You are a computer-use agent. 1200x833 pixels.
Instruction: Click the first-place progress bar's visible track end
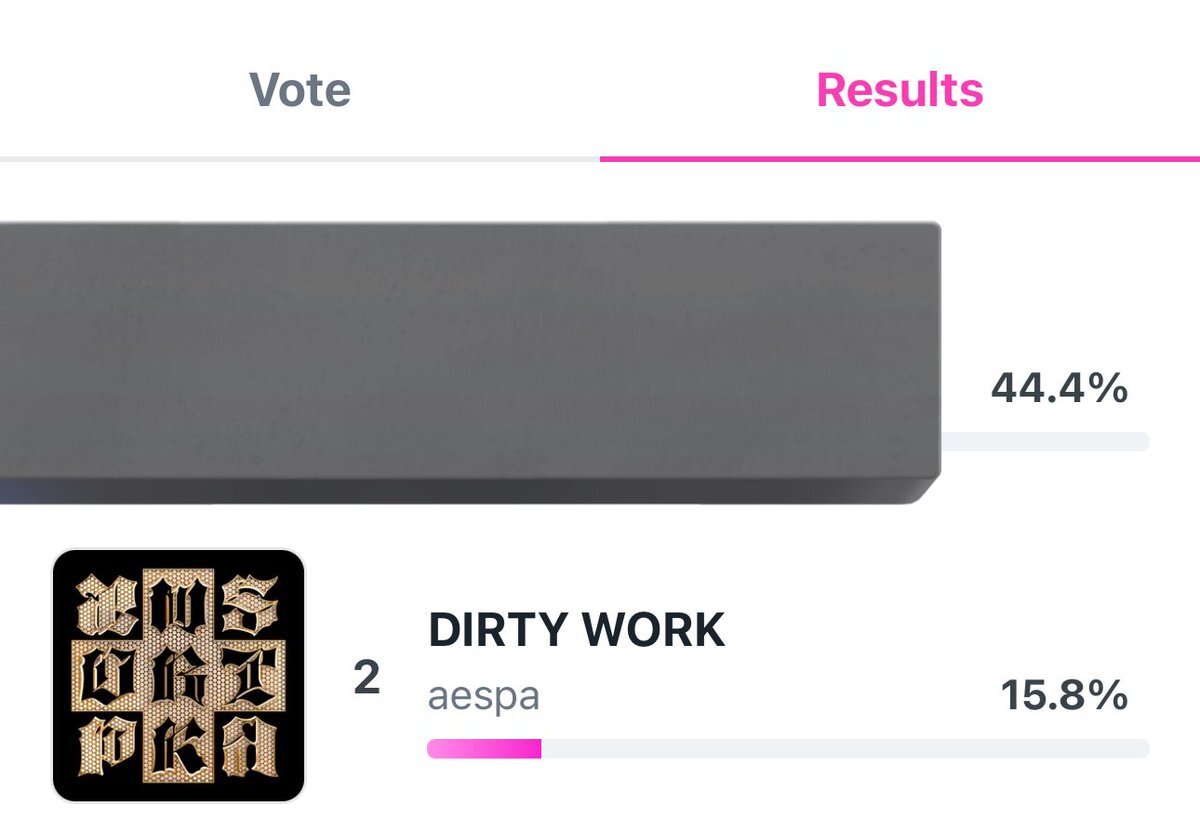[x=1045, y=441]
